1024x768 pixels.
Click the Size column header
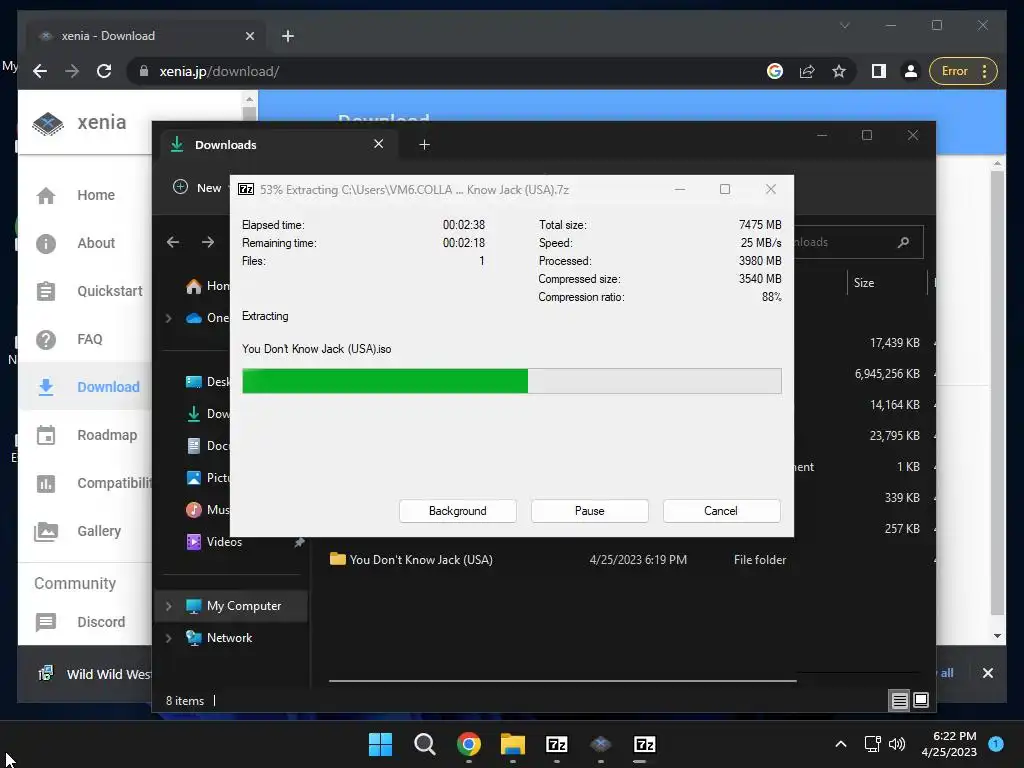click(887, 283)
